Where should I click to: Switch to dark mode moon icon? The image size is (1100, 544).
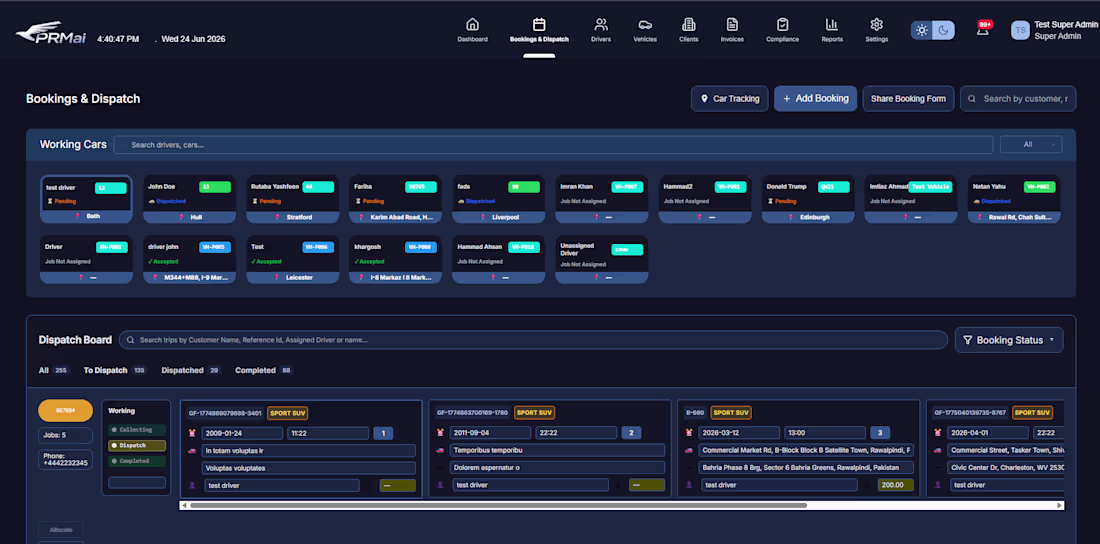944,30
